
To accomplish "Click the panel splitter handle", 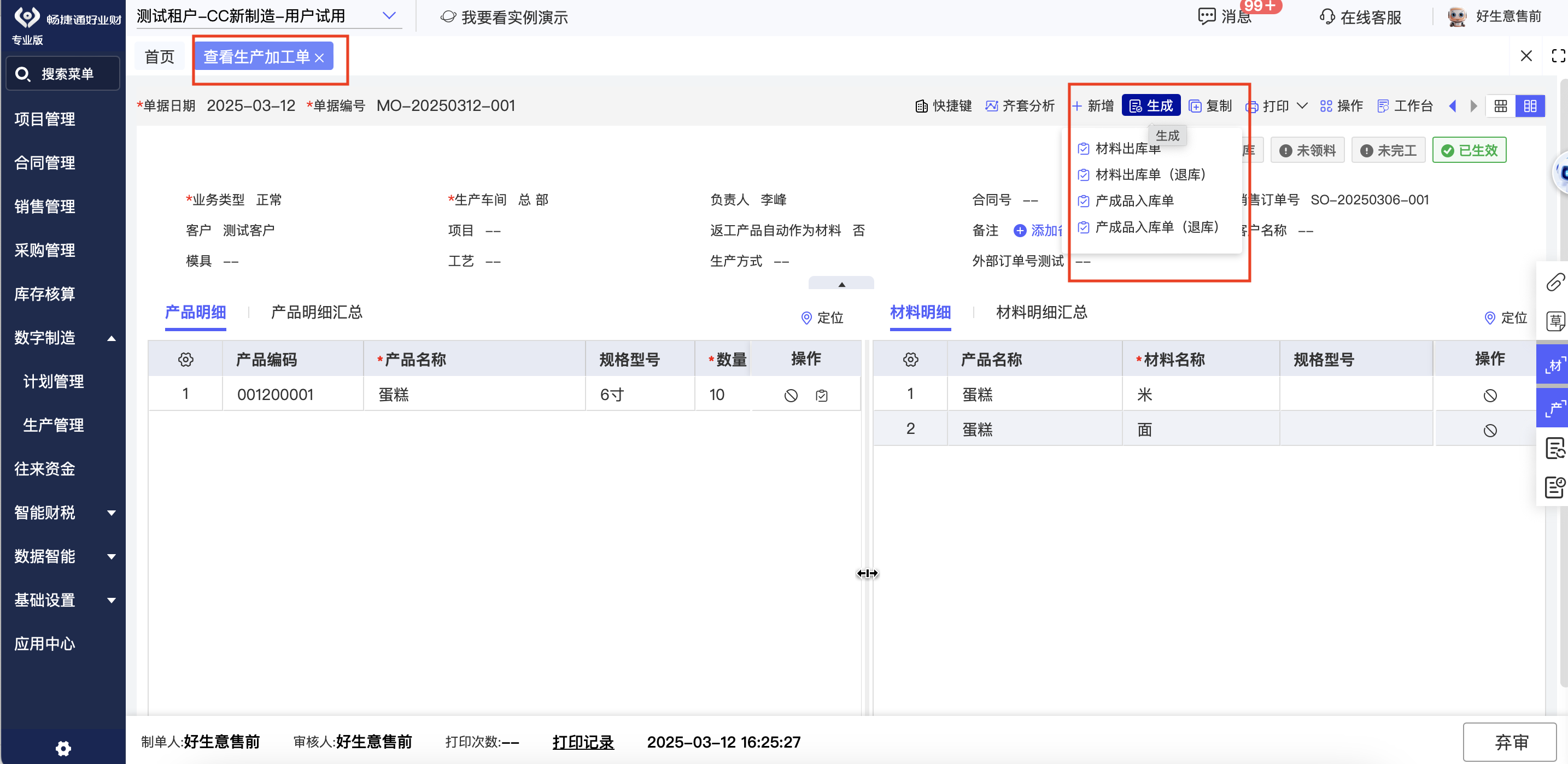I will pos(868,573).
